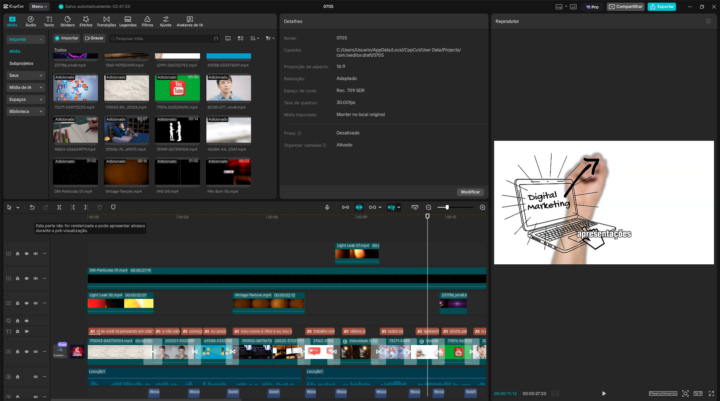Image resolution: width=720 pixels, height=401 pixels.
Task: Toggle main track magnet
Action: 345,207
